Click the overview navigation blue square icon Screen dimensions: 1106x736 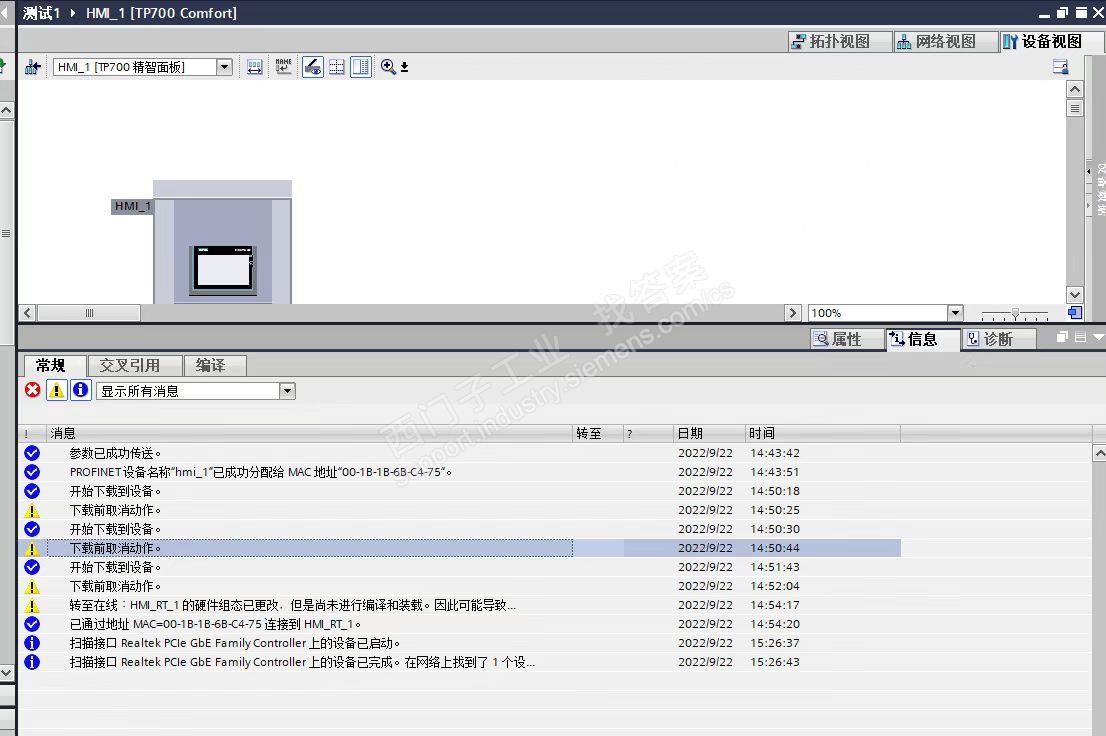pos(1074,313)
